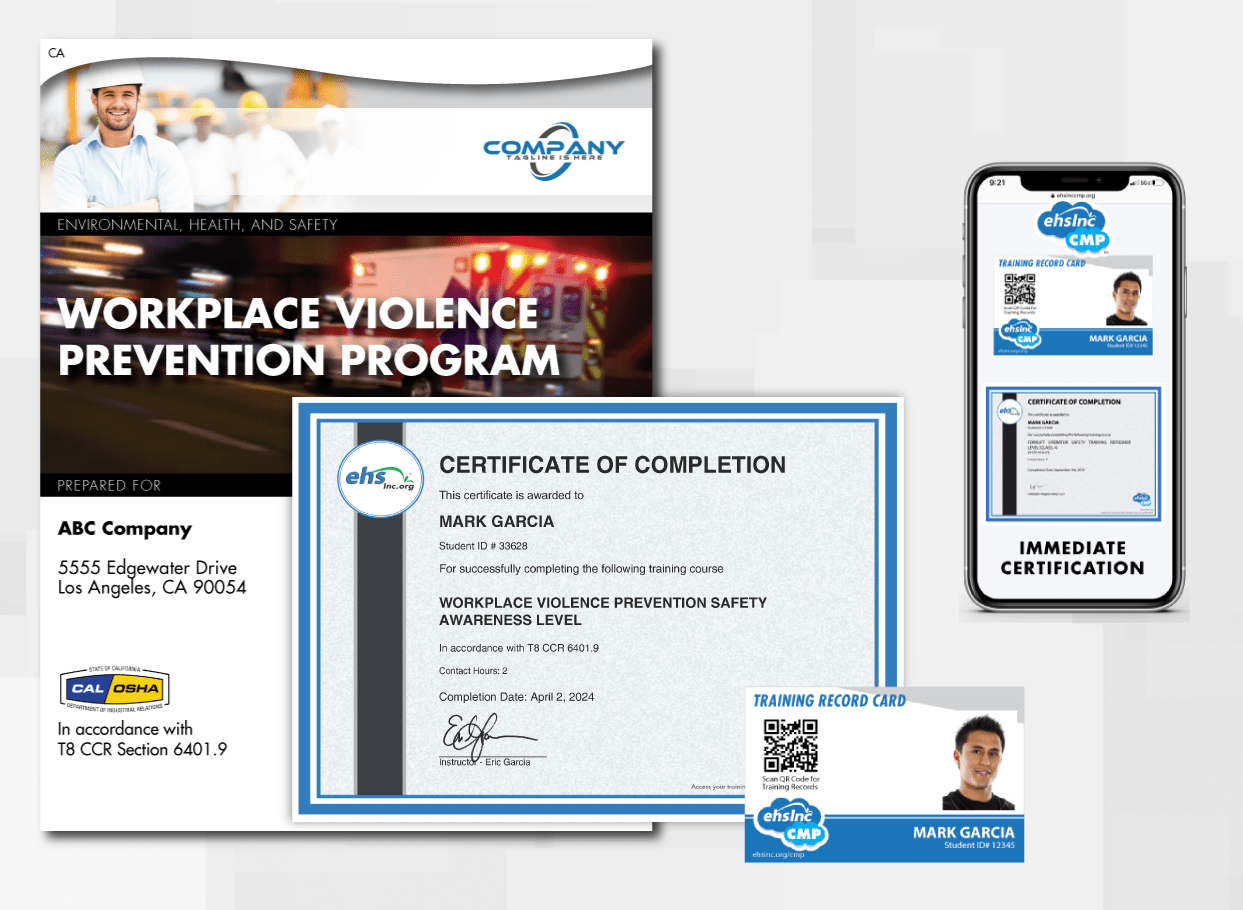Click the 'ENVIRONMENTAL, HEALTH, AND SAFETY' banner text
This screenshot has width=1243, height=910.
pyautogui.click(x=197, y=225)
